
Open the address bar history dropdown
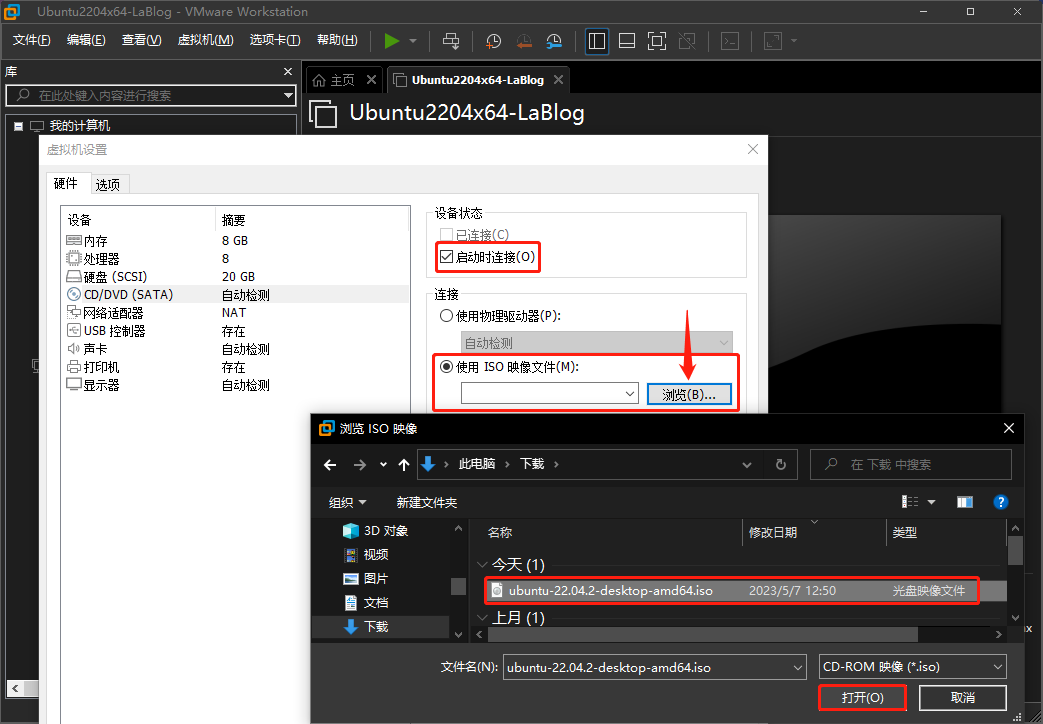(747, 464)
